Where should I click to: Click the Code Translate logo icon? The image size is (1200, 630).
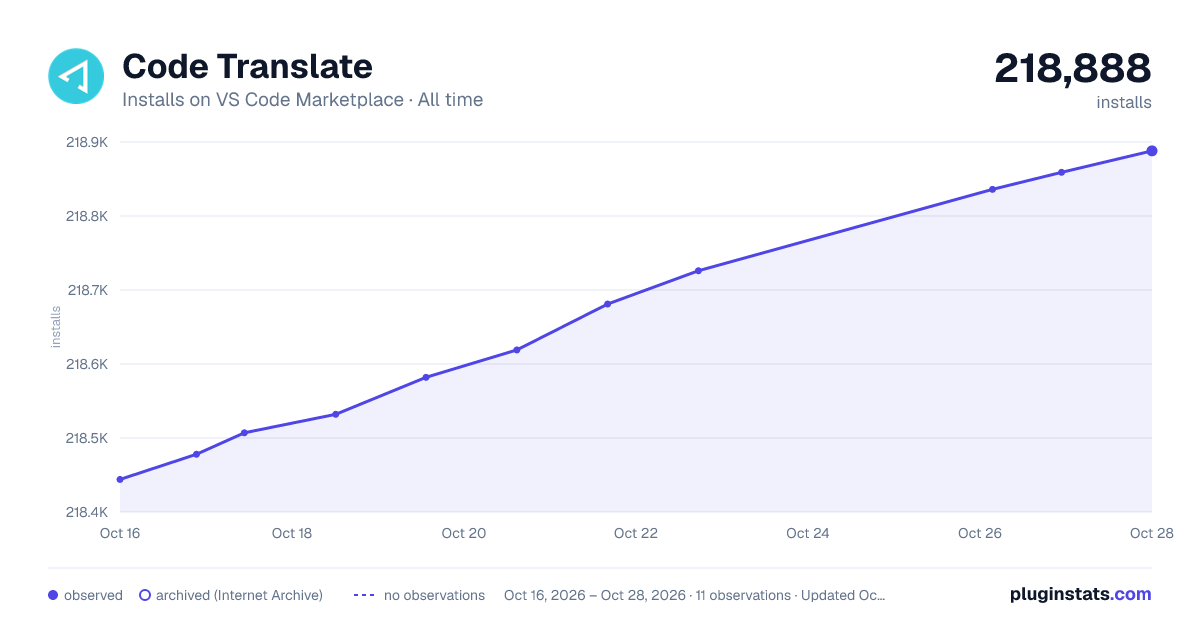tap(76, 76)
